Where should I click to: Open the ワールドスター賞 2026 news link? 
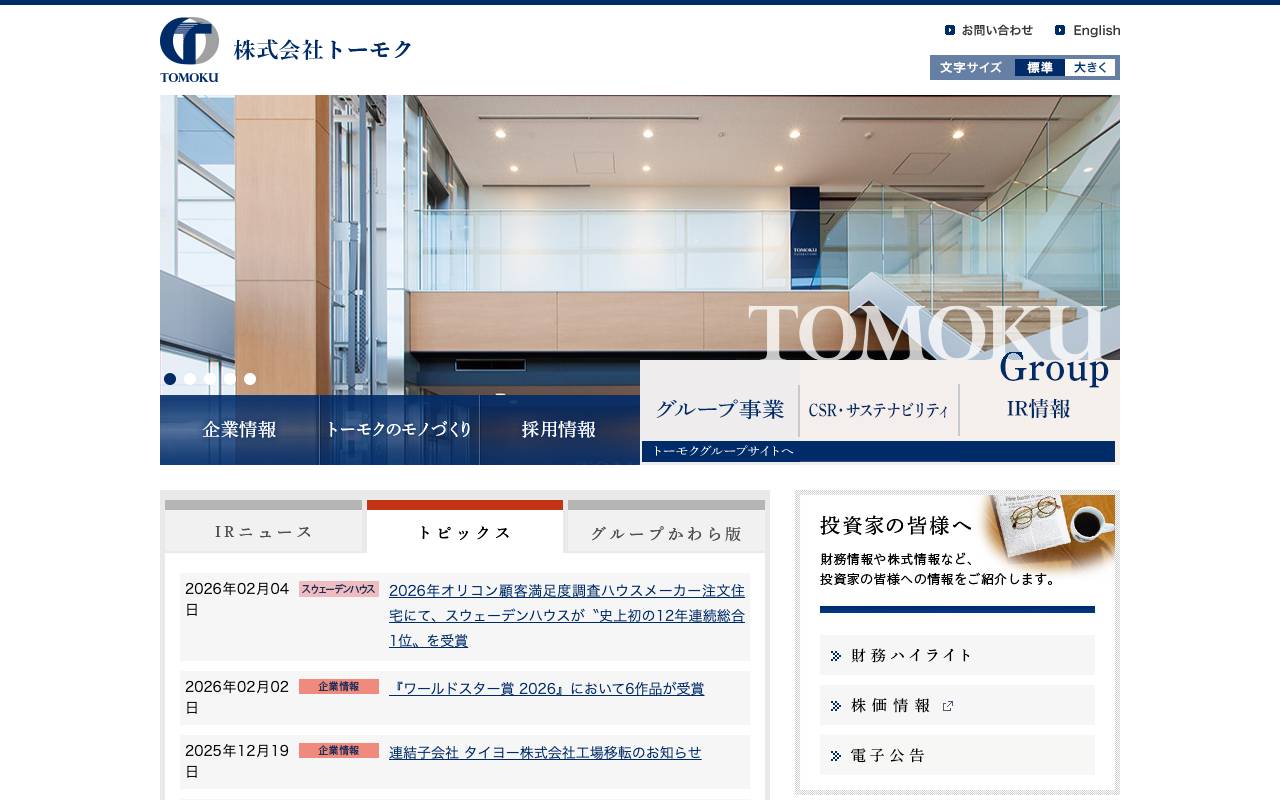click(x=545, y=688)
